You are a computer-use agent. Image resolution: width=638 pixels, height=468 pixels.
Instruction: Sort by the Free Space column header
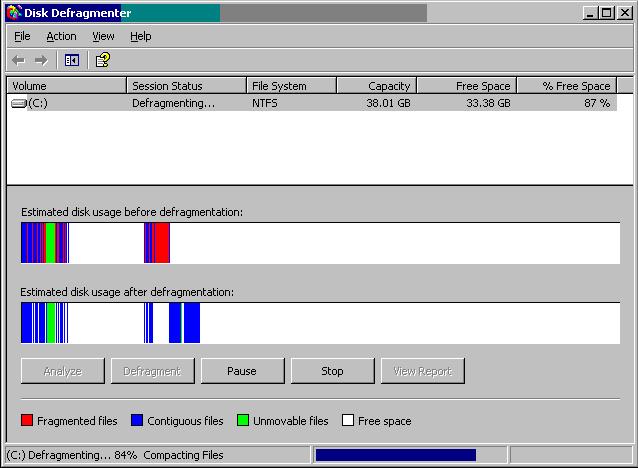467,86
